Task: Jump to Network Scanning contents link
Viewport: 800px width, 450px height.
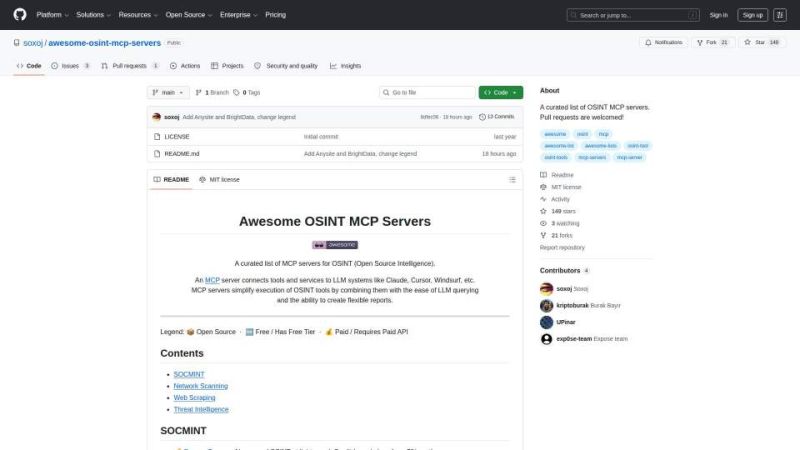Action: coord(201,386)
